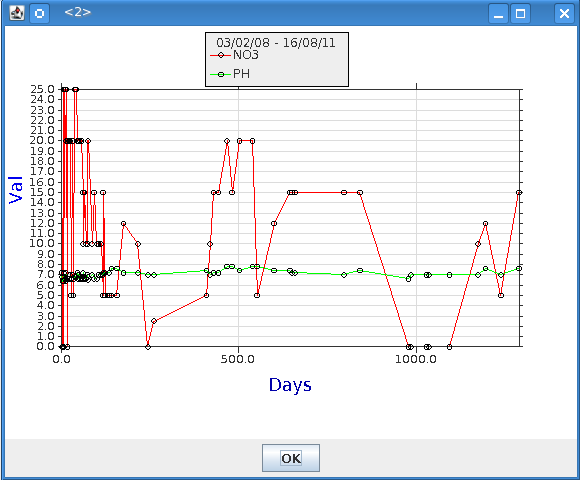
Task: Click the PH legend label
Action: [241, 74]
